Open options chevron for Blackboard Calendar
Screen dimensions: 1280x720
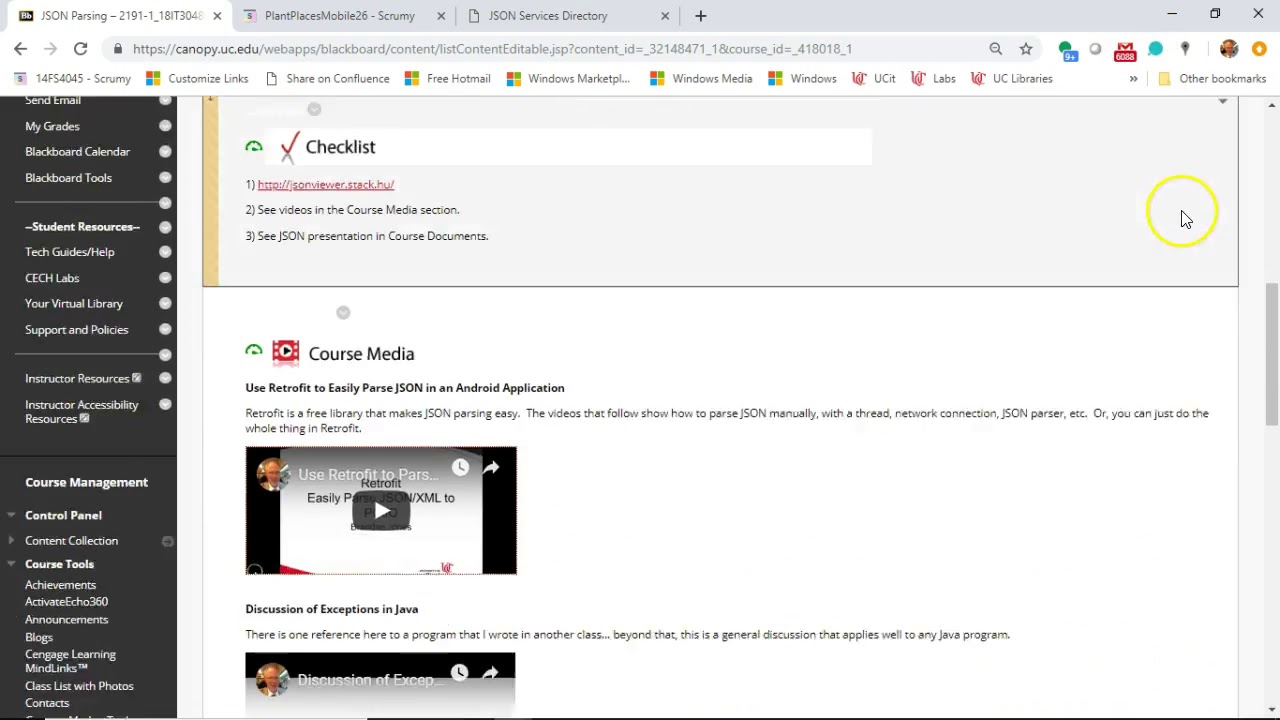[x=165, y=152]
